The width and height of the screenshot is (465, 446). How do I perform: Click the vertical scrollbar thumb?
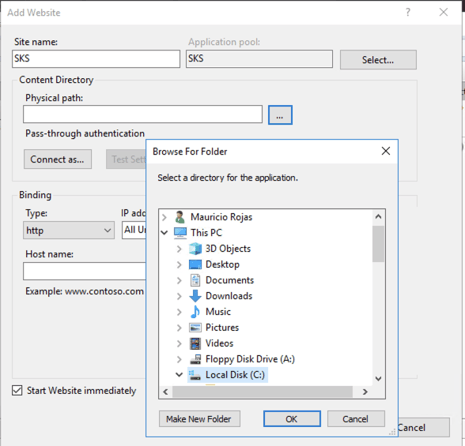click(x=378, y=244)
